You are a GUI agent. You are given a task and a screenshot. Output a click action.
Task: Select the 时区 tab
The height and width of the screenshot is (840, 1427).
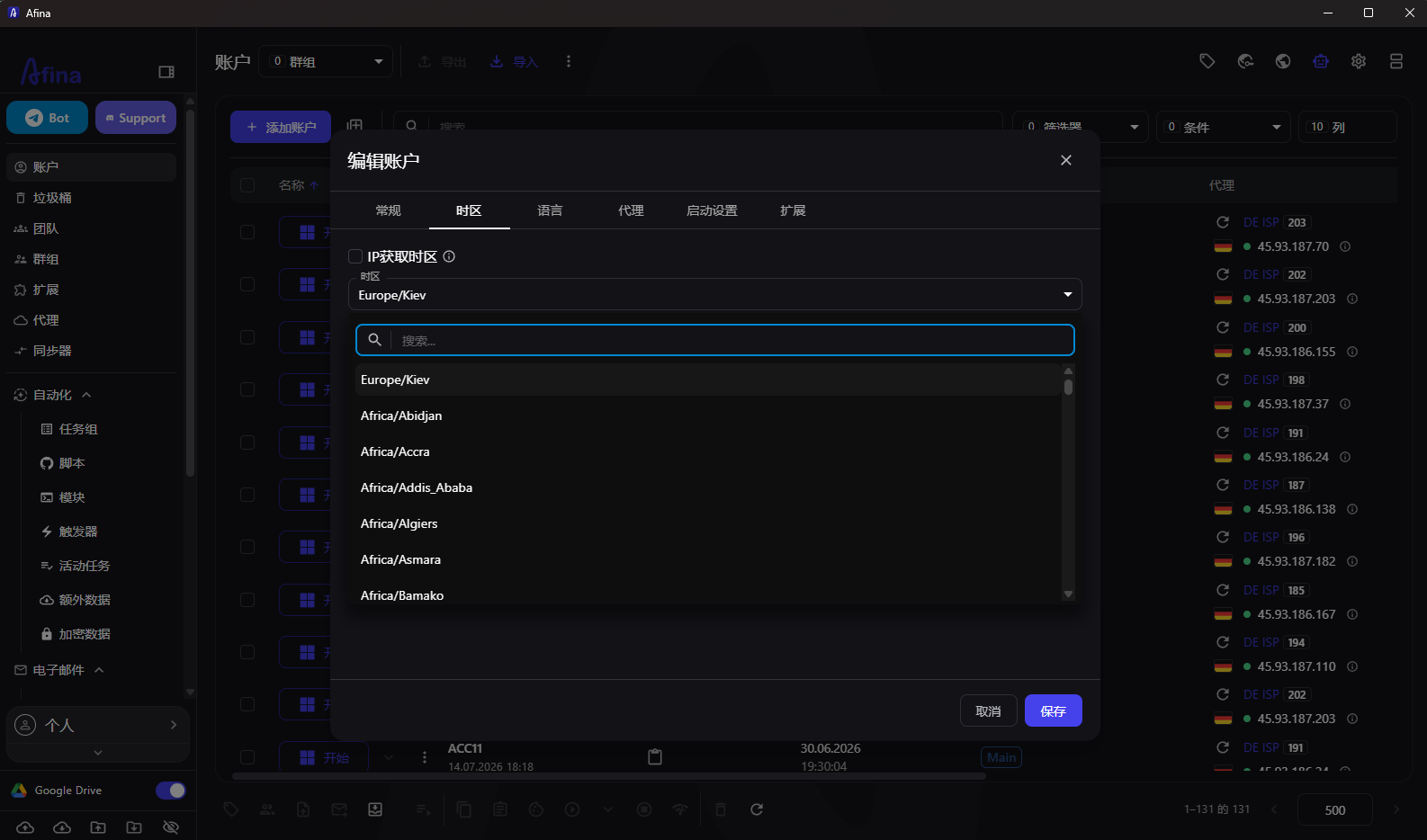469,210
